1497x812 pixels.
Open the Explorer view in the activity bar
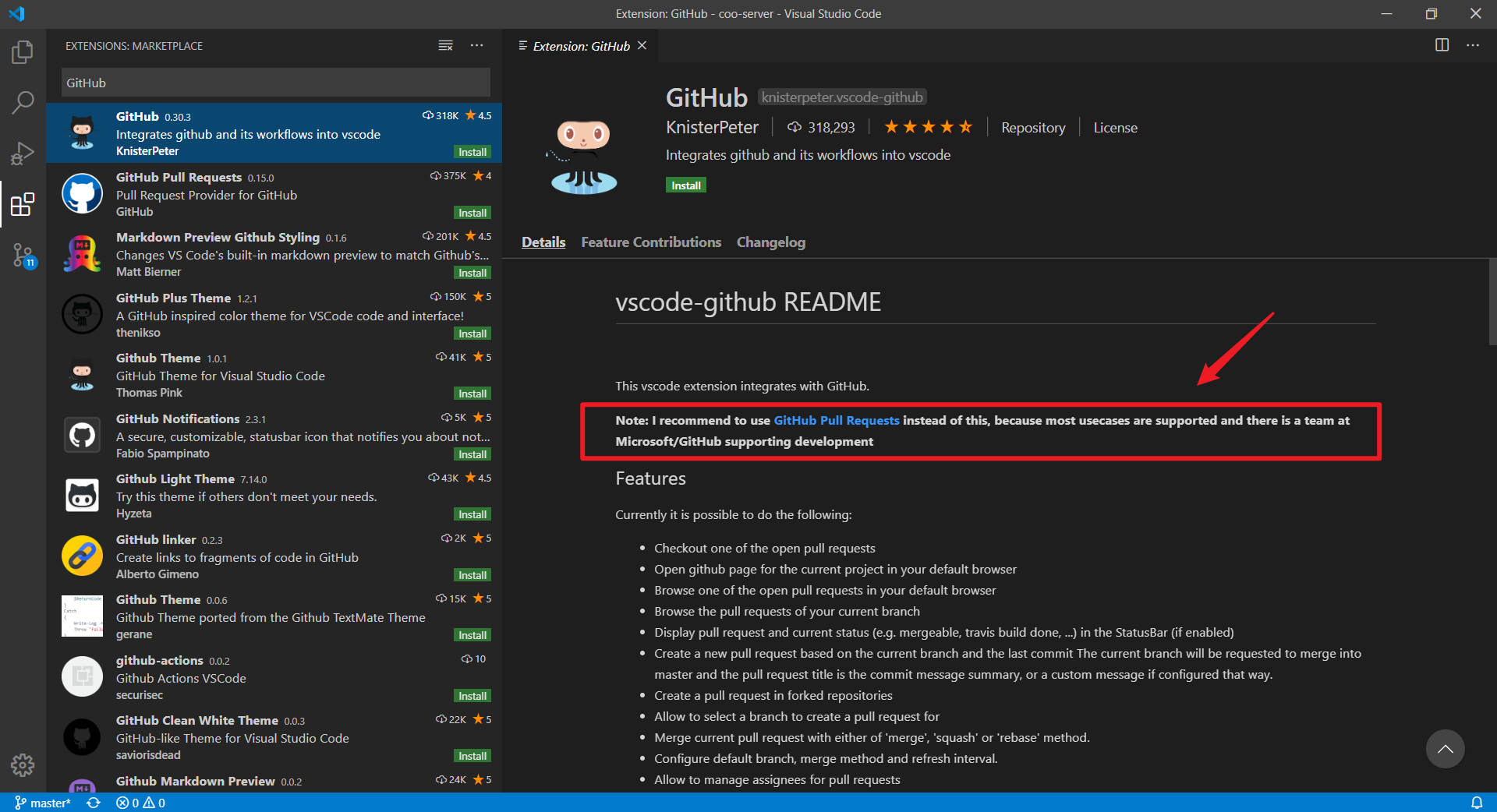pos(23,51)
